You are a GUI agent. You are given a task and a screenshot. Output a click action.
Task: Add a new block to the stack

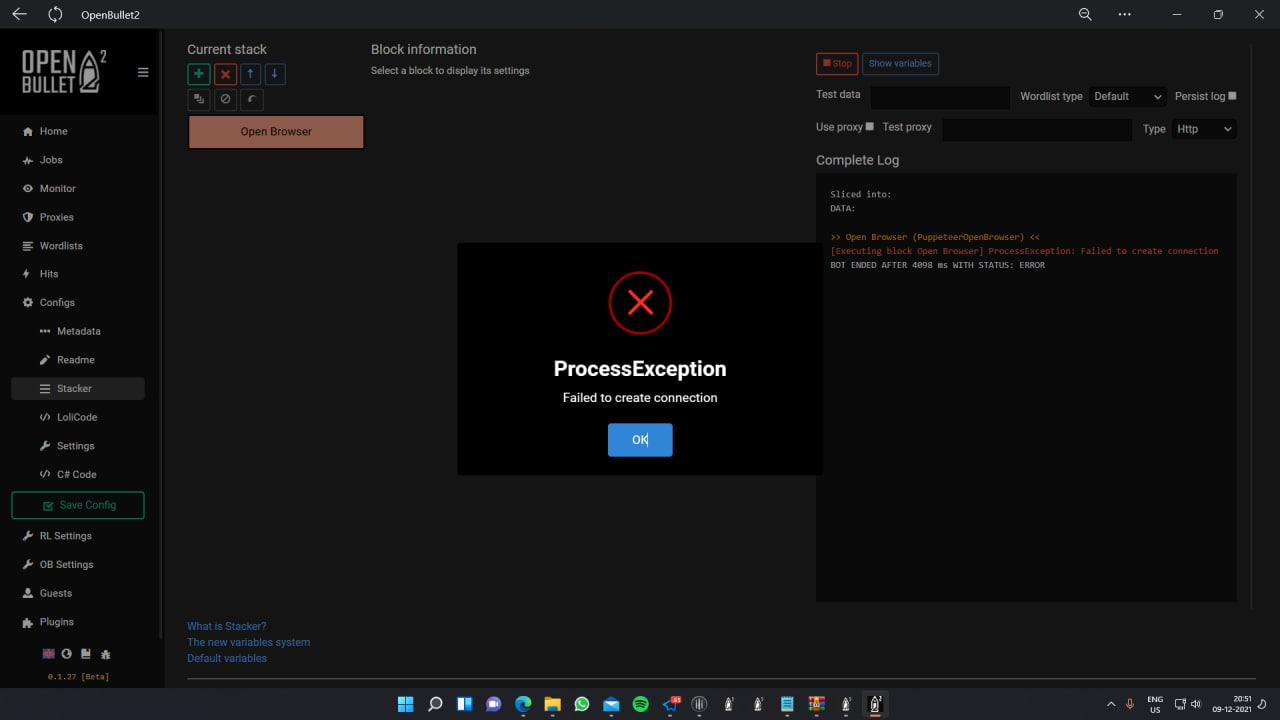pyautogui.click(x=198, y=73)
